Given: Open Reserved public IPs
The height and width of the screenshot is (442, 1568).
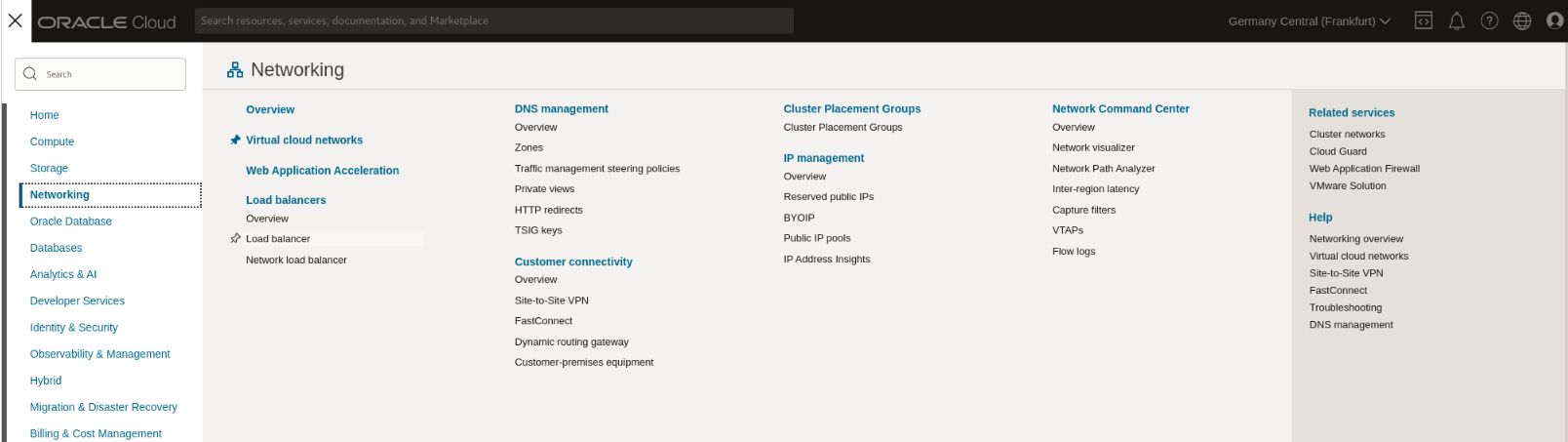Looking at the screenshot, I should [x=829, y=196].
